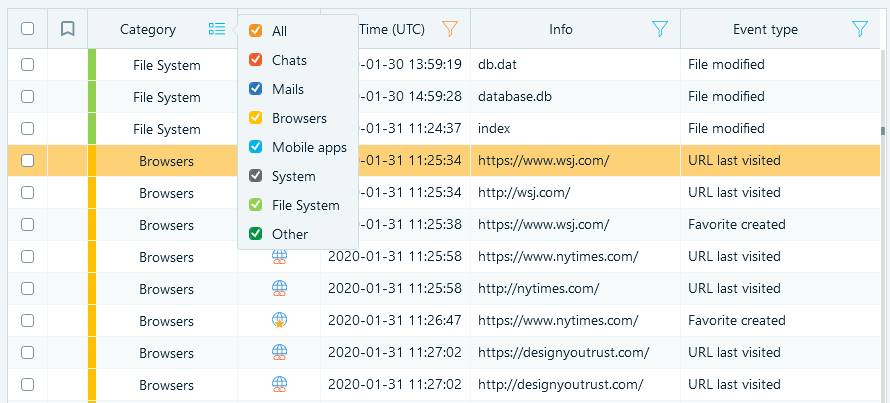
Task: Select the http://nytimes.com/ cell
Action: coord(538,289)
